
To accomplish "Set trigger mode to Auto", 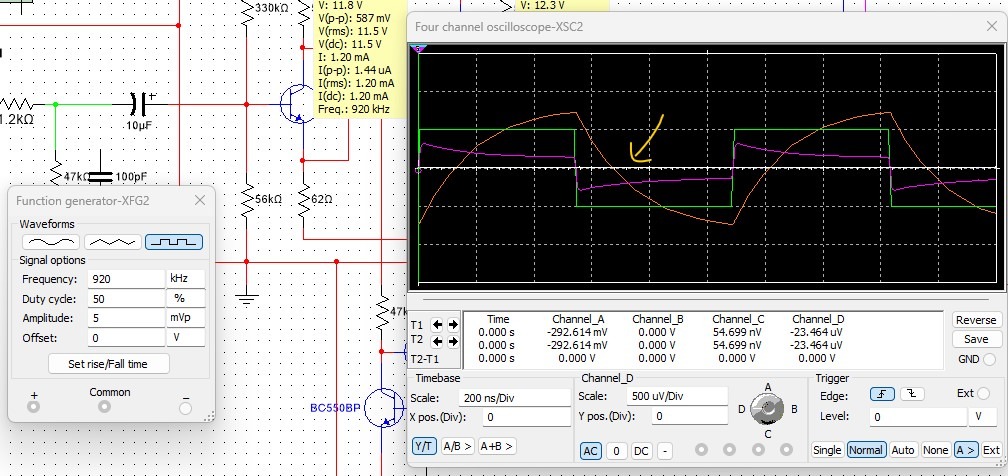I will 903,450.
